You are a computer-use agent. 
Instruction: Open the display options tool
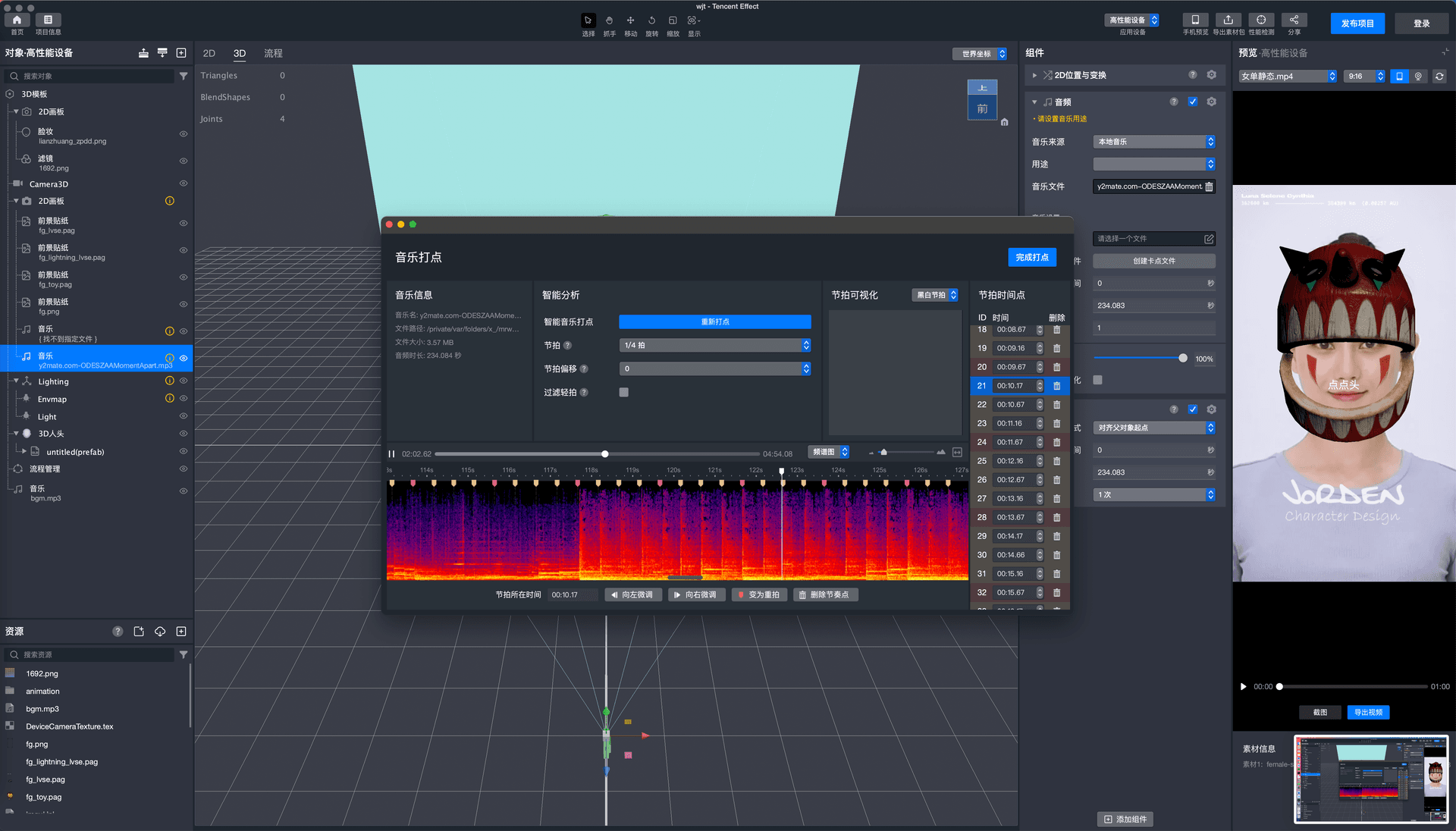(x=694, y=20)
